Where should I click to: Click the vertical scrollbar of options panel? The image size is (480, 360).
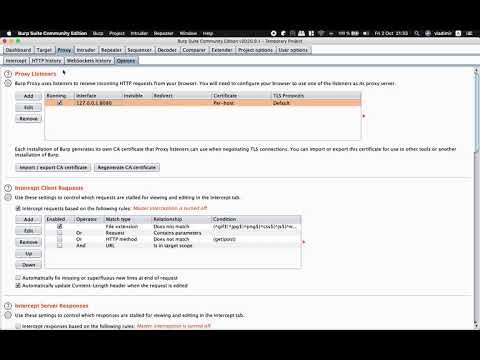coord(477,113)
